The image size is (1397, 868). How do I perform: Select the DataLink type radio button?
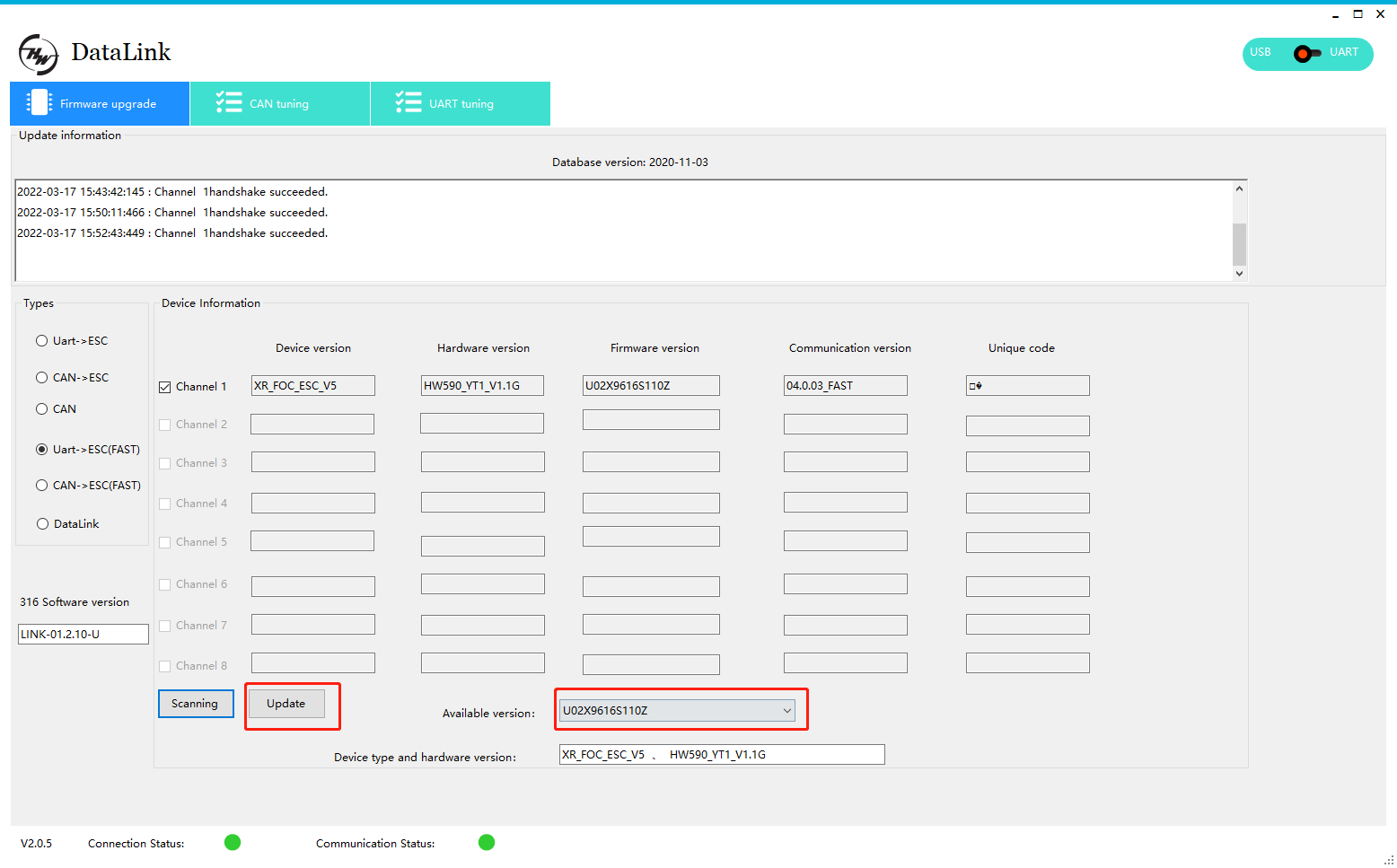[x=42, y=524]
